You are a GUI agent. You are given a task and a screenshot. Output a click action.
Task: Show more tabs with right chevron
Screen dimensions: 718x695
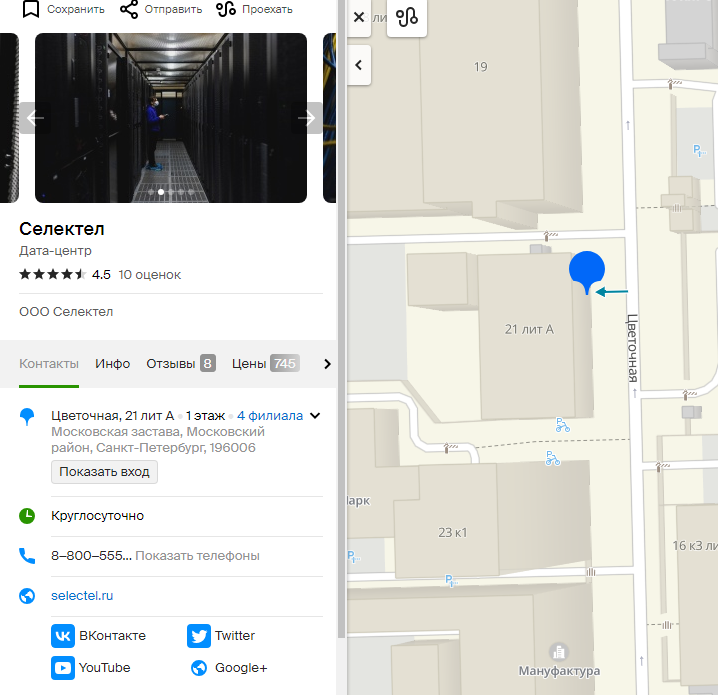click(327, 364)
